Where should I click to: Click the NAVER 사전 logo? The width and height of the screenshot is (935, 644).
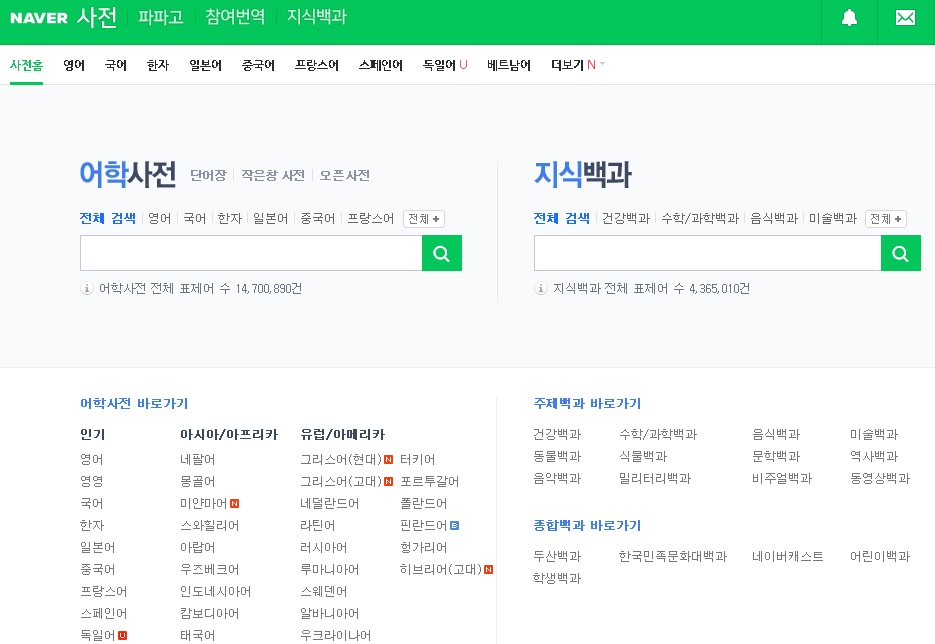[62, 17]
